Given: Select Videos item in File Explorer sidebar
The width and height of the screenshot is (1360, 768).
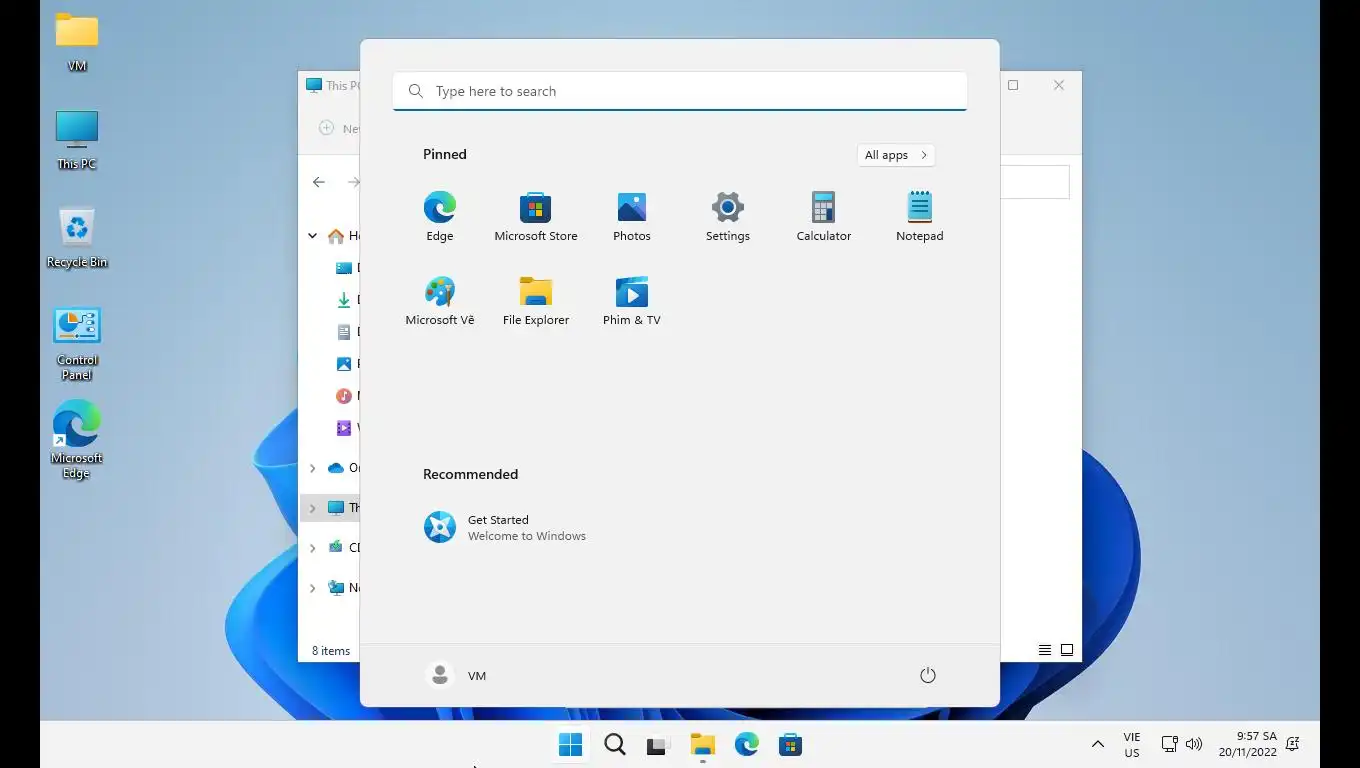Looking at the screenshot, I should pyautogui.click(x=344, y=428).
